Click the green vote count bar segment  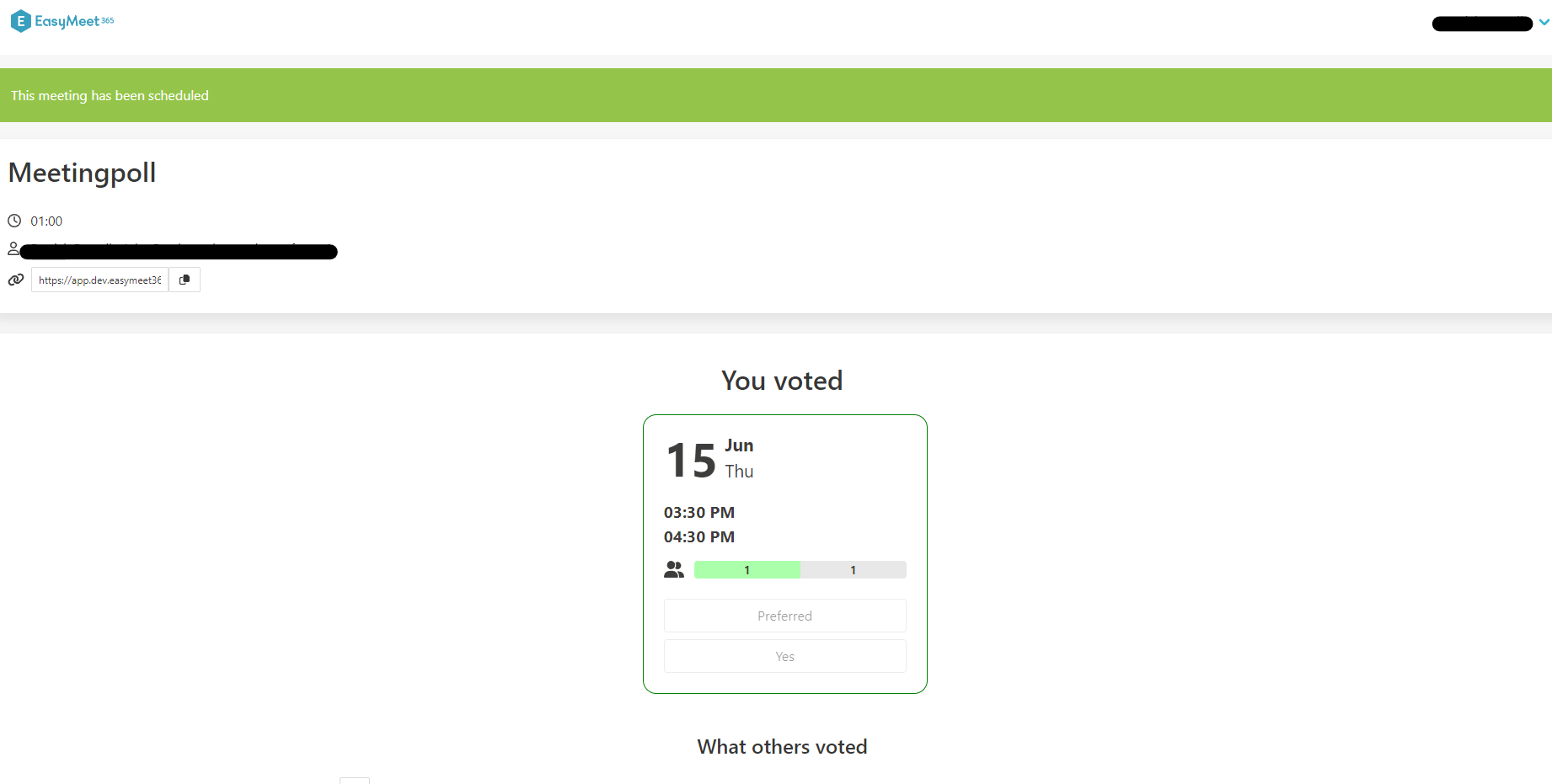pyautogui.click(x=747, y=570)
